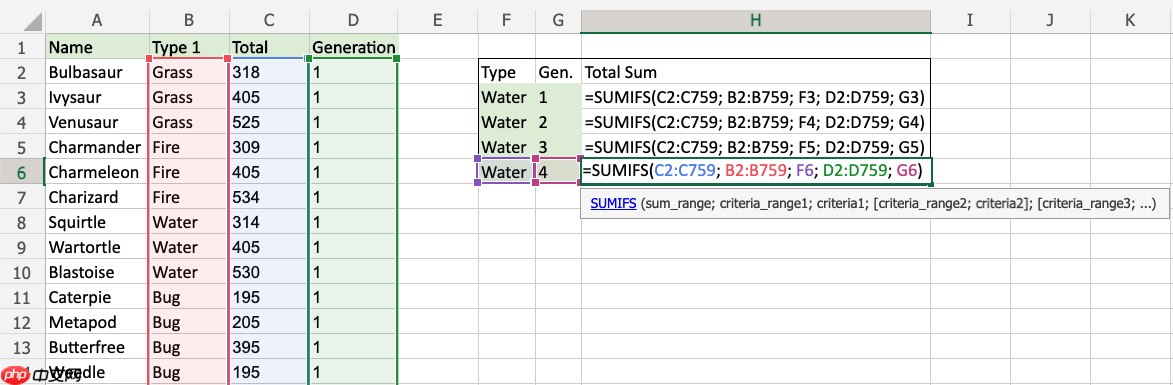Select the SUMIFS formula referencing F5 and G5
This screenshot has height=385, width=1173.
756,147
